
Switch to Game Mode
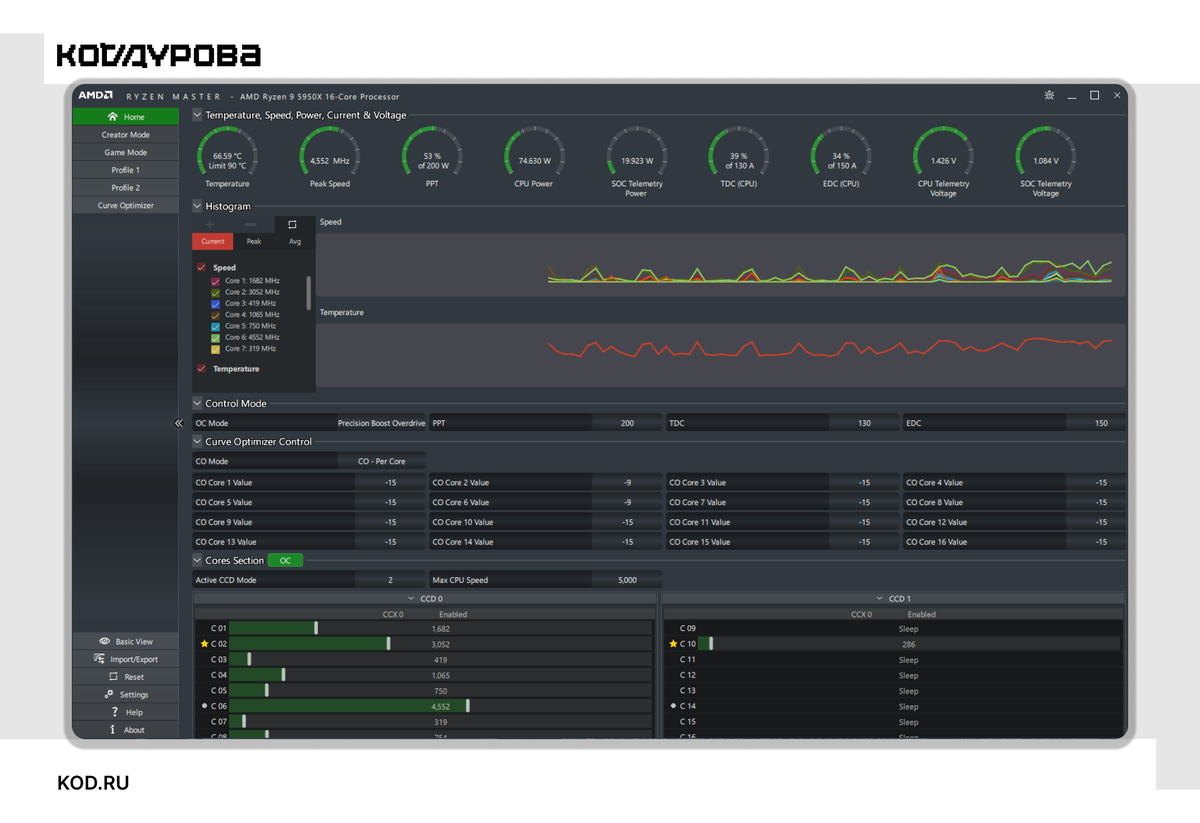(x=125, y=153)
